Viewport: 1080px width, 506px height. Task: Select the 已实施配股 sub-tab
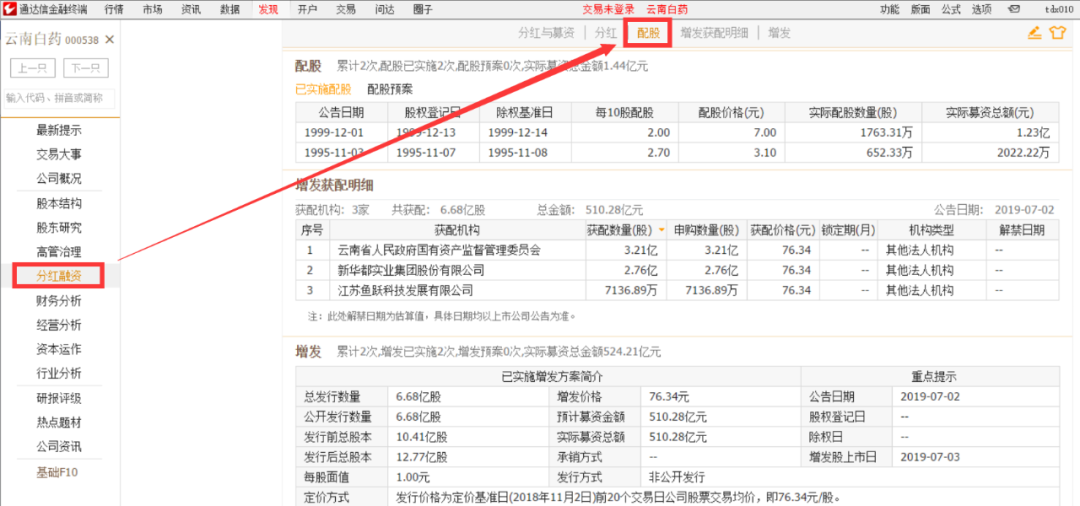(x=323, y=89)
